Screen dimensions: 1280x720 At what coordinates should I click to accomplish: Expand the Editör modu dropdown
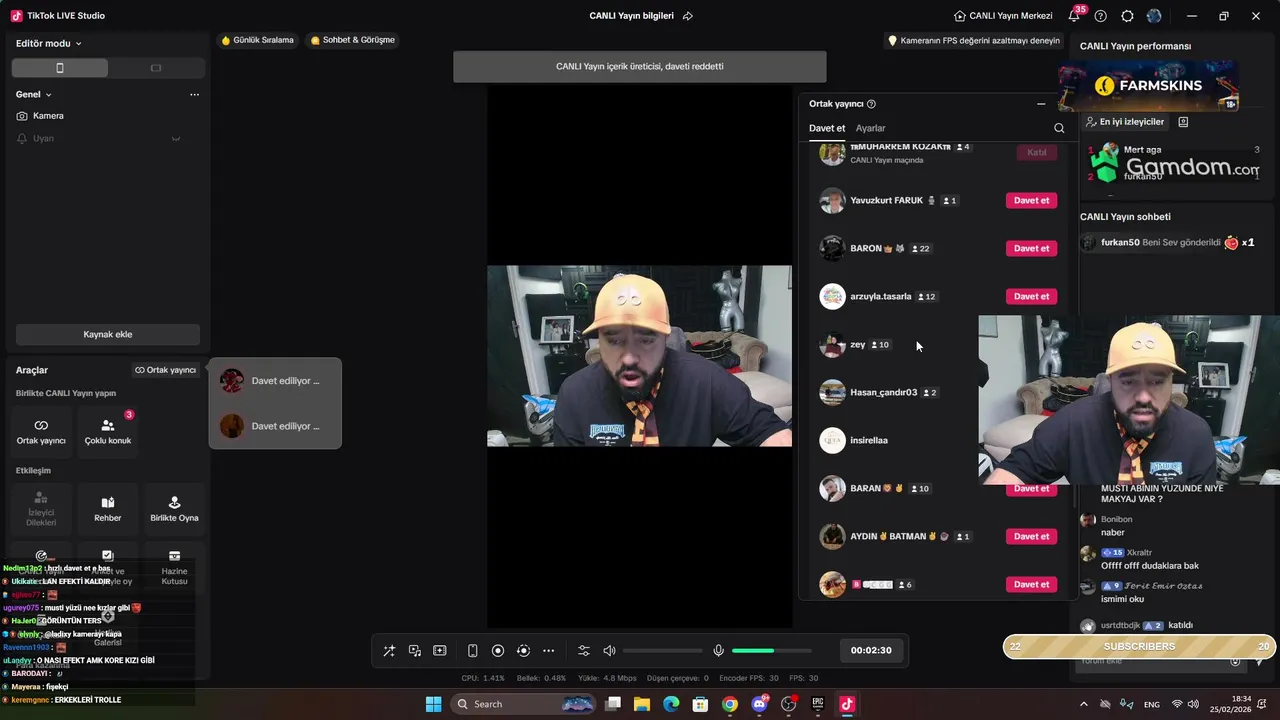point(49,43)
